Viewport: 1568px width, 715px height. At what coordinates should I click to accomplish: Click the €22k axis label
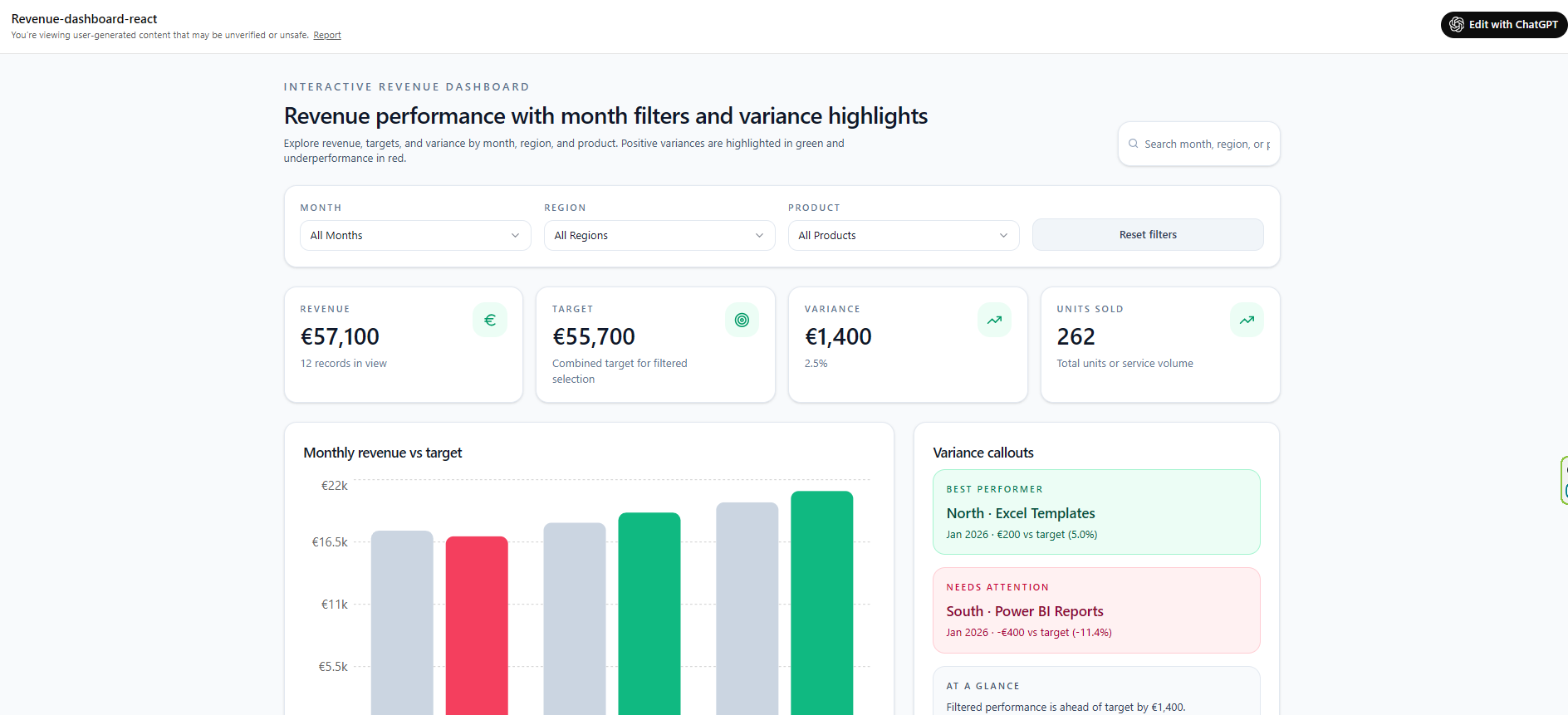point(334,486)
